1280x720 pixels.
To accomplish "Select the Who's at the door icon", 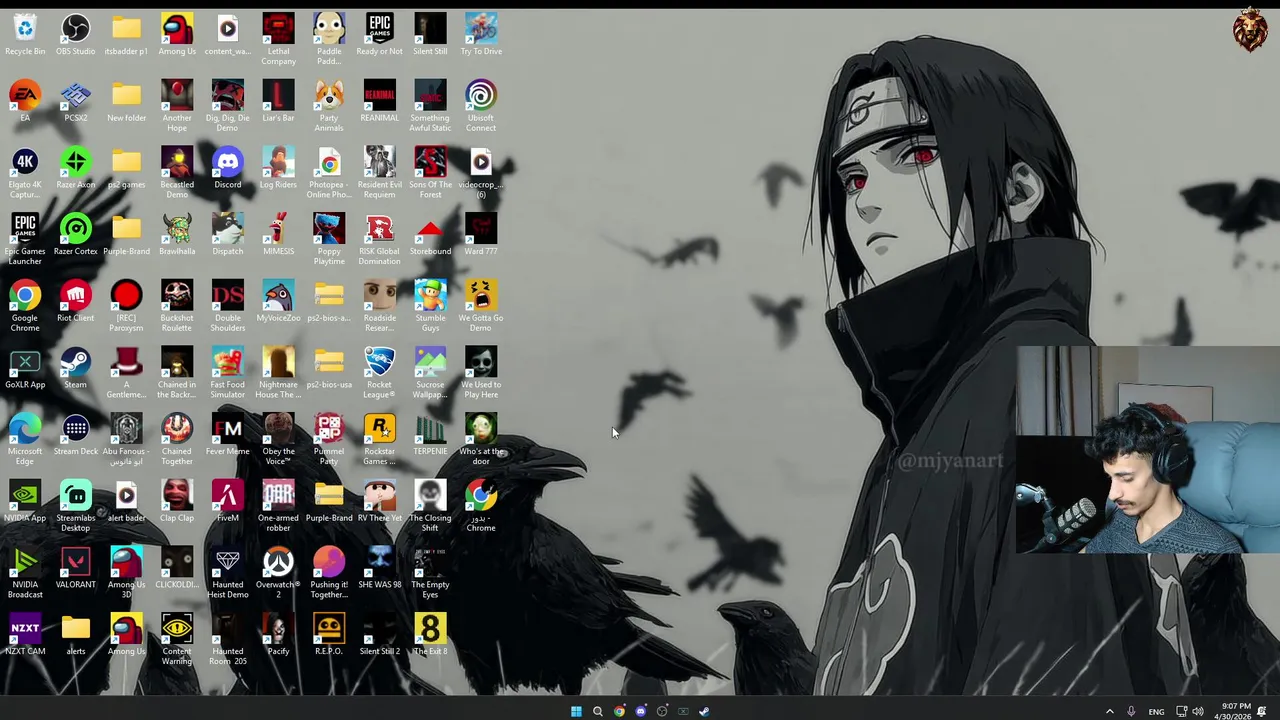I will (x=480, y=439).
